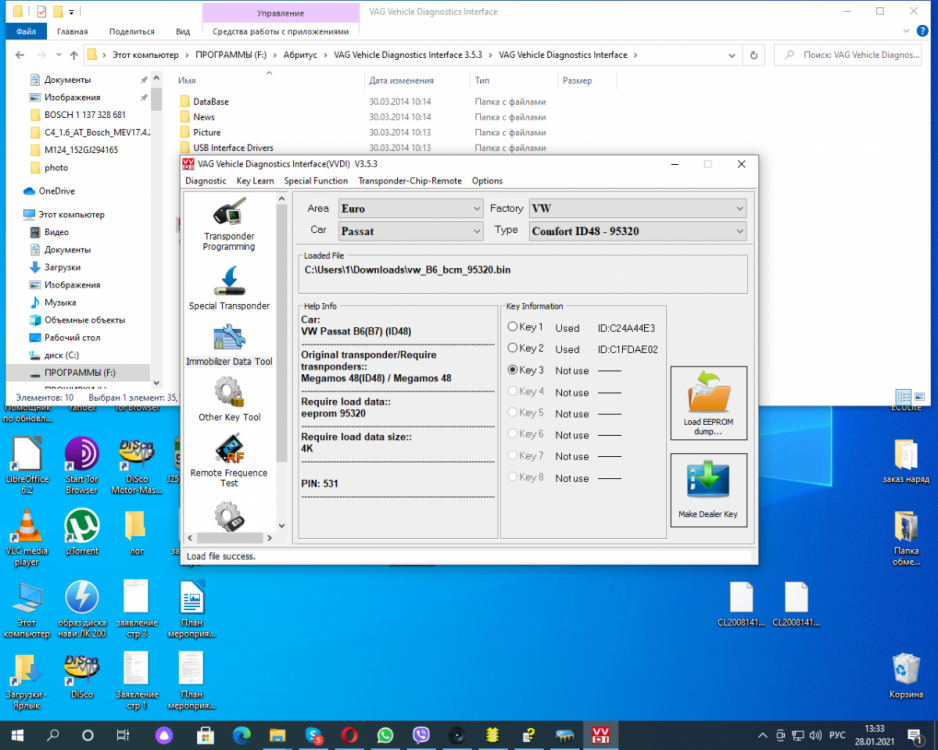
Task: Open the DataBase folder in Explorer
Action: pyautogui.click(x=211, y=102)
